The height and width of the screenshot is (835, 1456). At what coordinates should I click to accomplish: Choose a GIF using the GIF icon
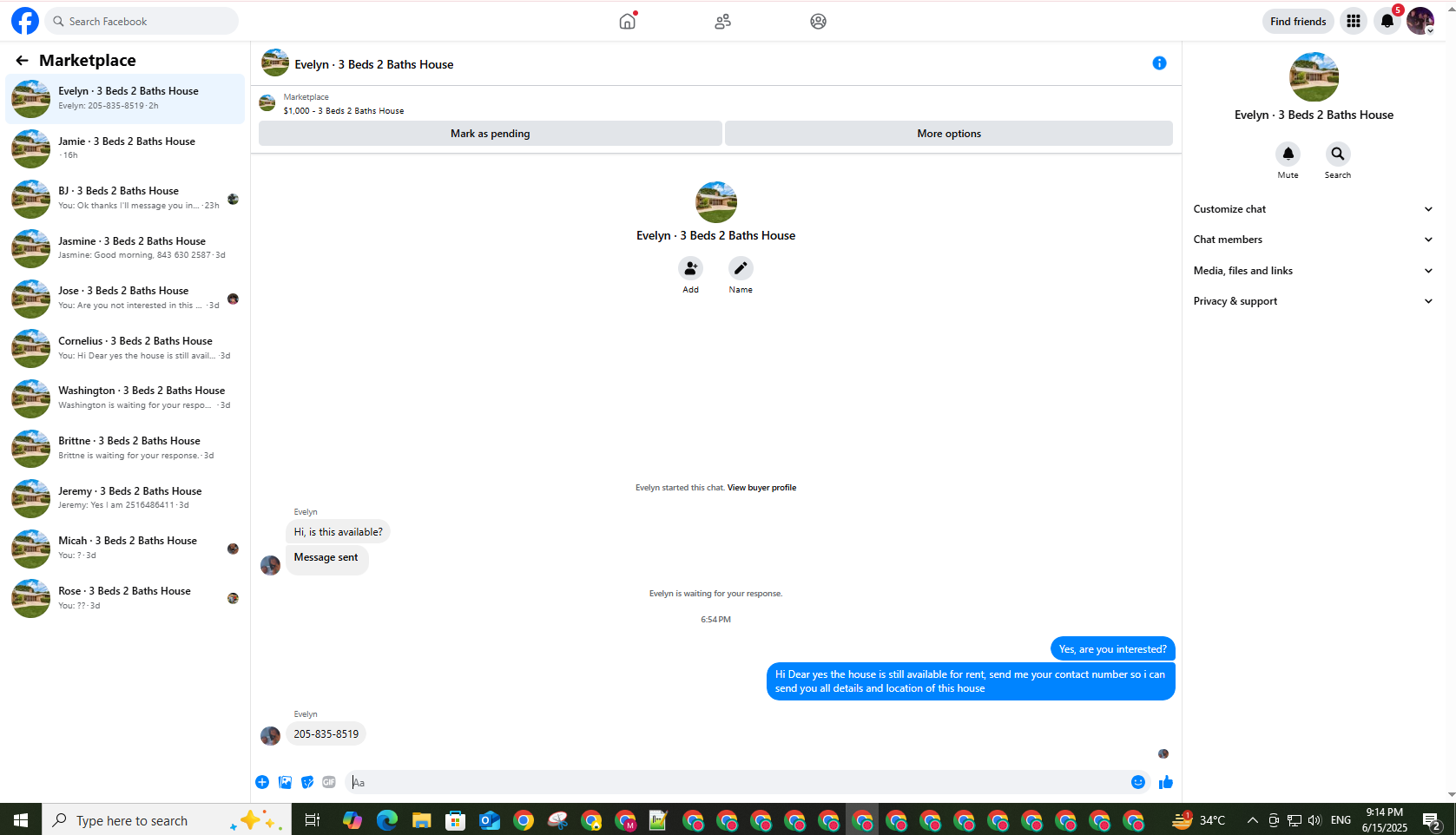(x=329, y=782)
